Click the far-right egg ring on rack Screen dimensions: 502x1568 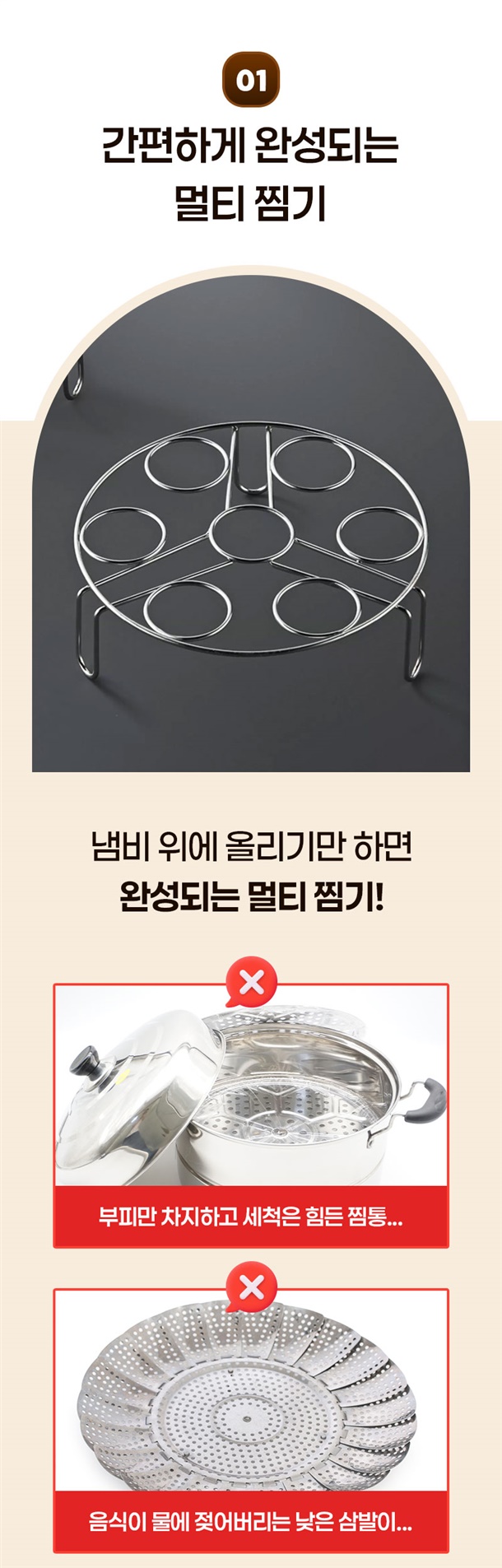tap(379, 535)
